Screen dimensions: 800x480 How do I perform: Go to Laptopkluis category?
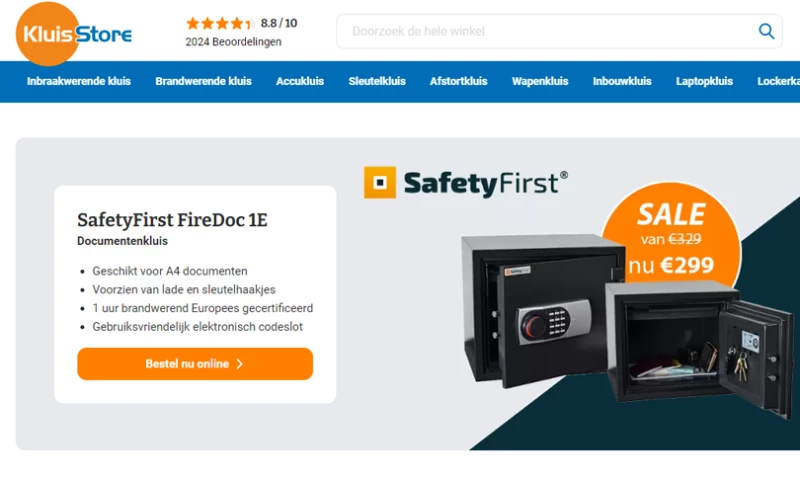[704, 81]
